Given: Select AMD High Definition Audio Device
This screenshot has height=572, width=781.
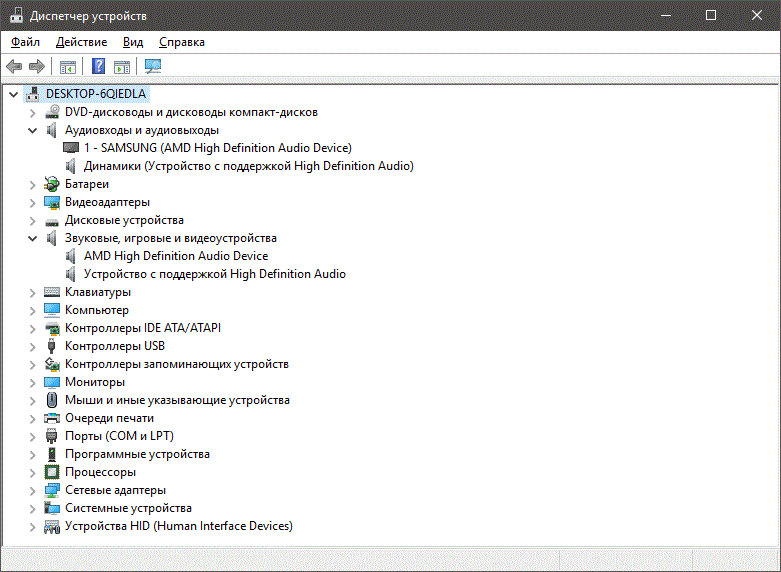Looking at the screenshot, I should 176,256.
